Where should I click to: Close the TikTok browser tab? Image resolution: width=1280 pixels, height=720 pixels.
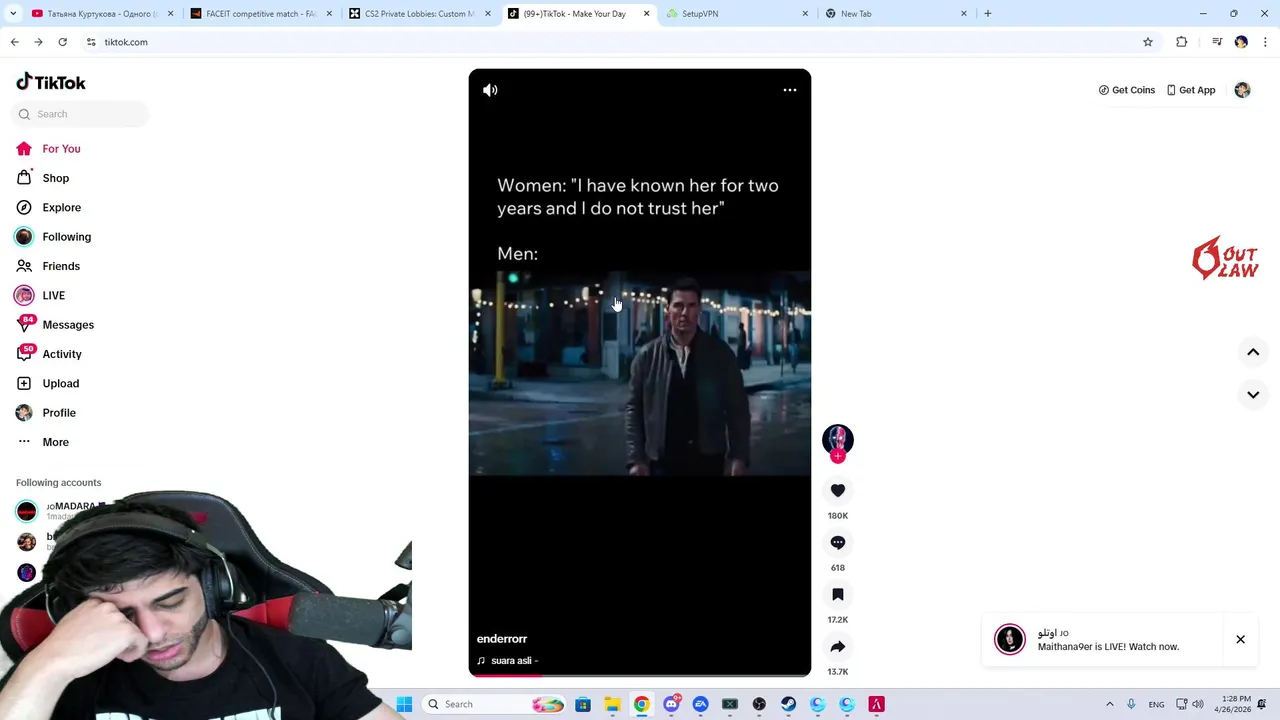[x=646, y=14]
